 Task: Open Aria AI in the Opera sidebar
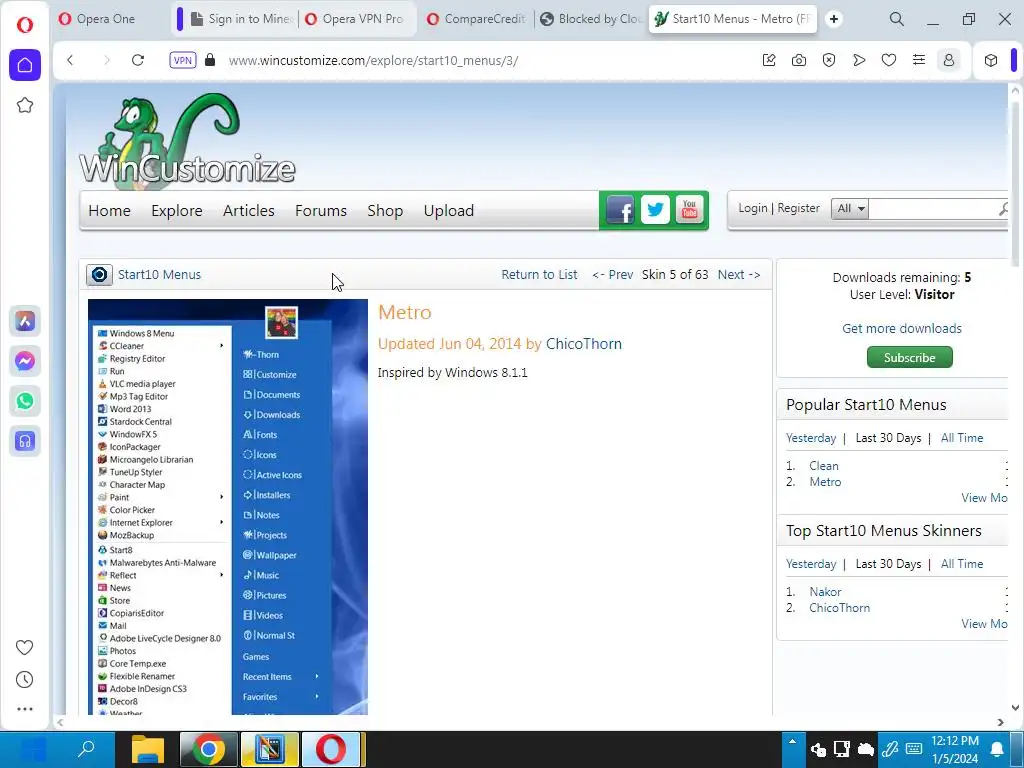click(x=25, y=321)
